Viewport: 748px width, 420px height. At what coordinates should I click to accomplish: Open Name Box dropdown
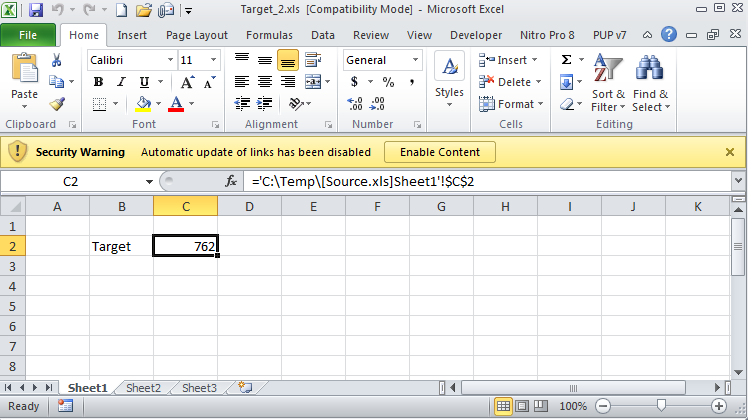(149, 181)
